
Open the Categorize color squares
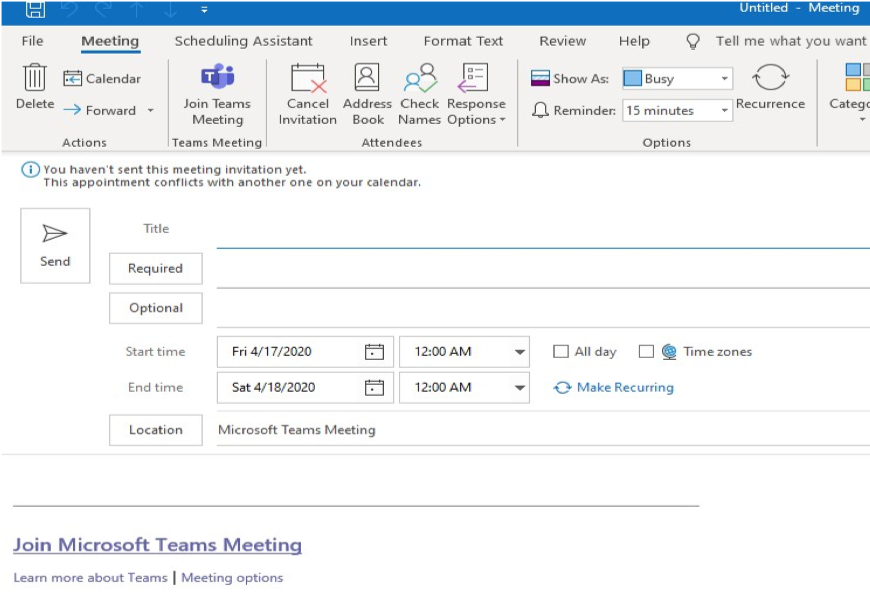point(857,77)
